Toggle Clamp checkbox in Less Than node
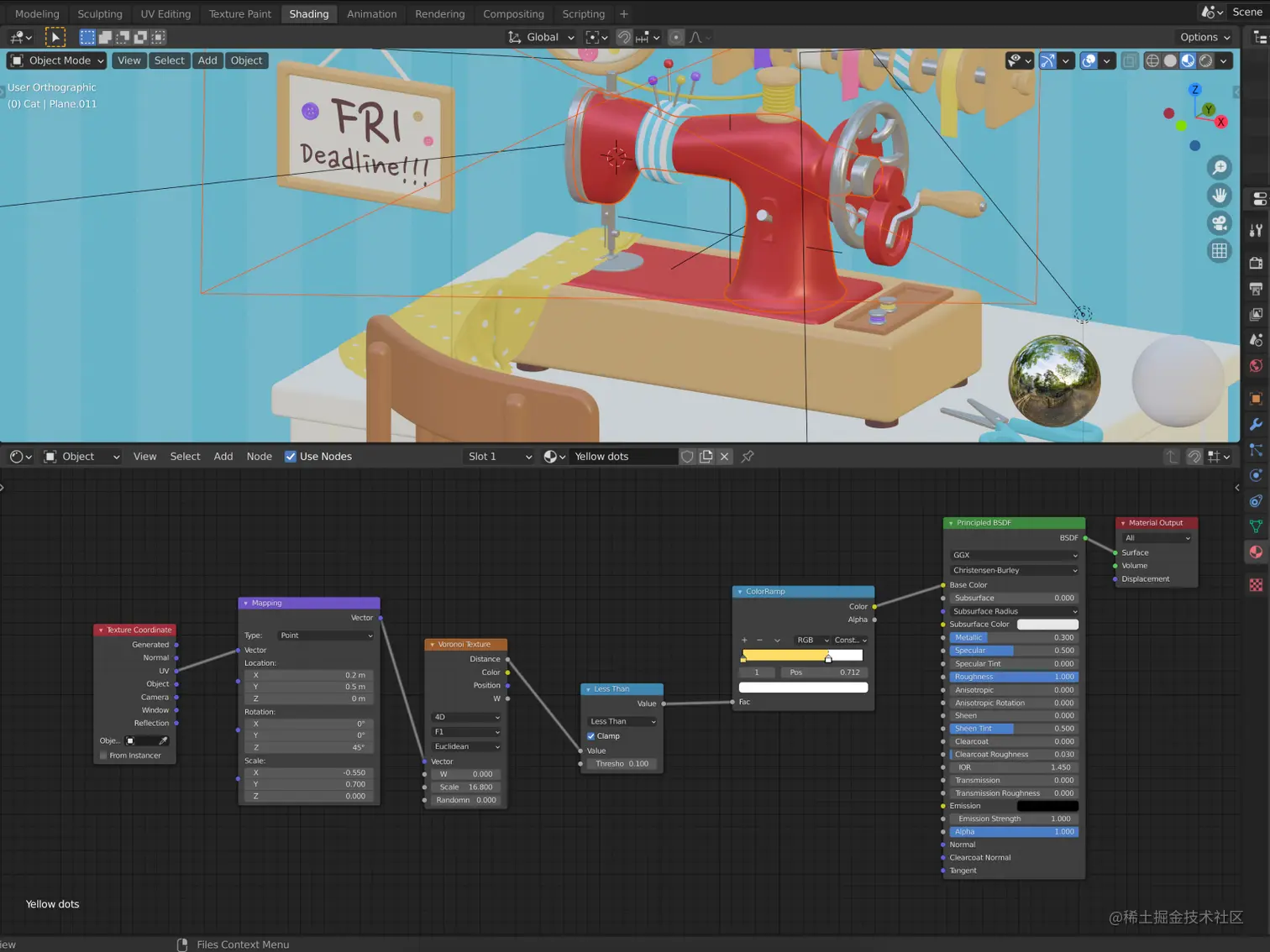The height and width of the screenshot is (952, 1270). tap(591, 736)
